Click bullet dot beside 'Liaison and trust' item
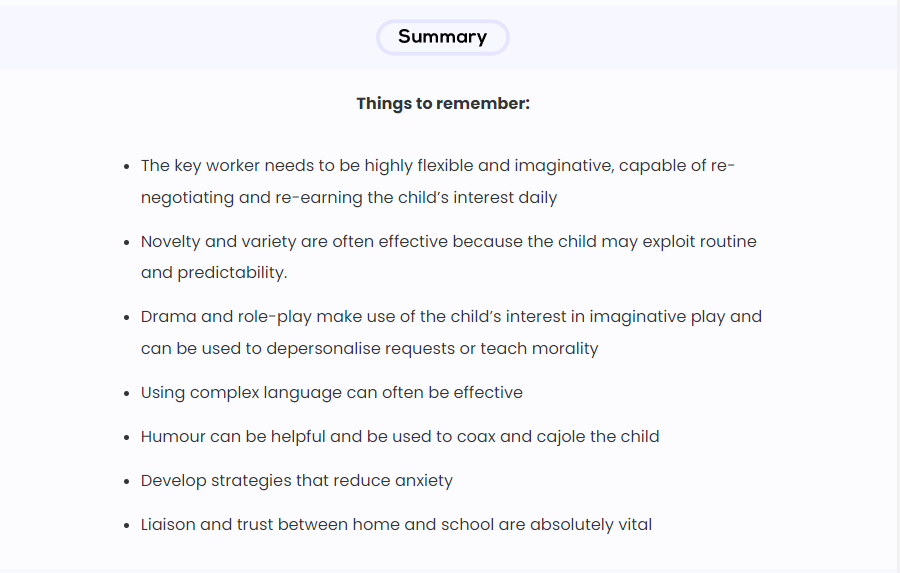Viewport: 900px width, 573px height. click(x=127, y=525)
